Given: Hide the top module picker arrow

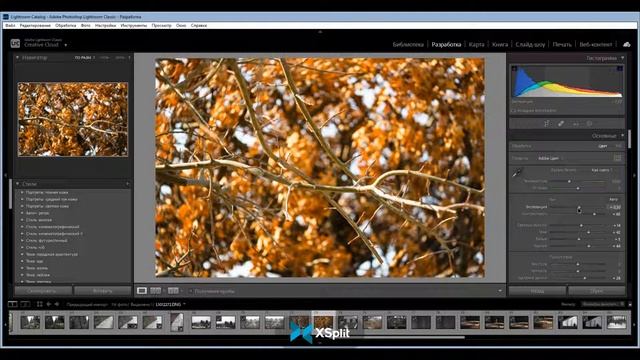Looking at the screenshot, I should 320,32.
